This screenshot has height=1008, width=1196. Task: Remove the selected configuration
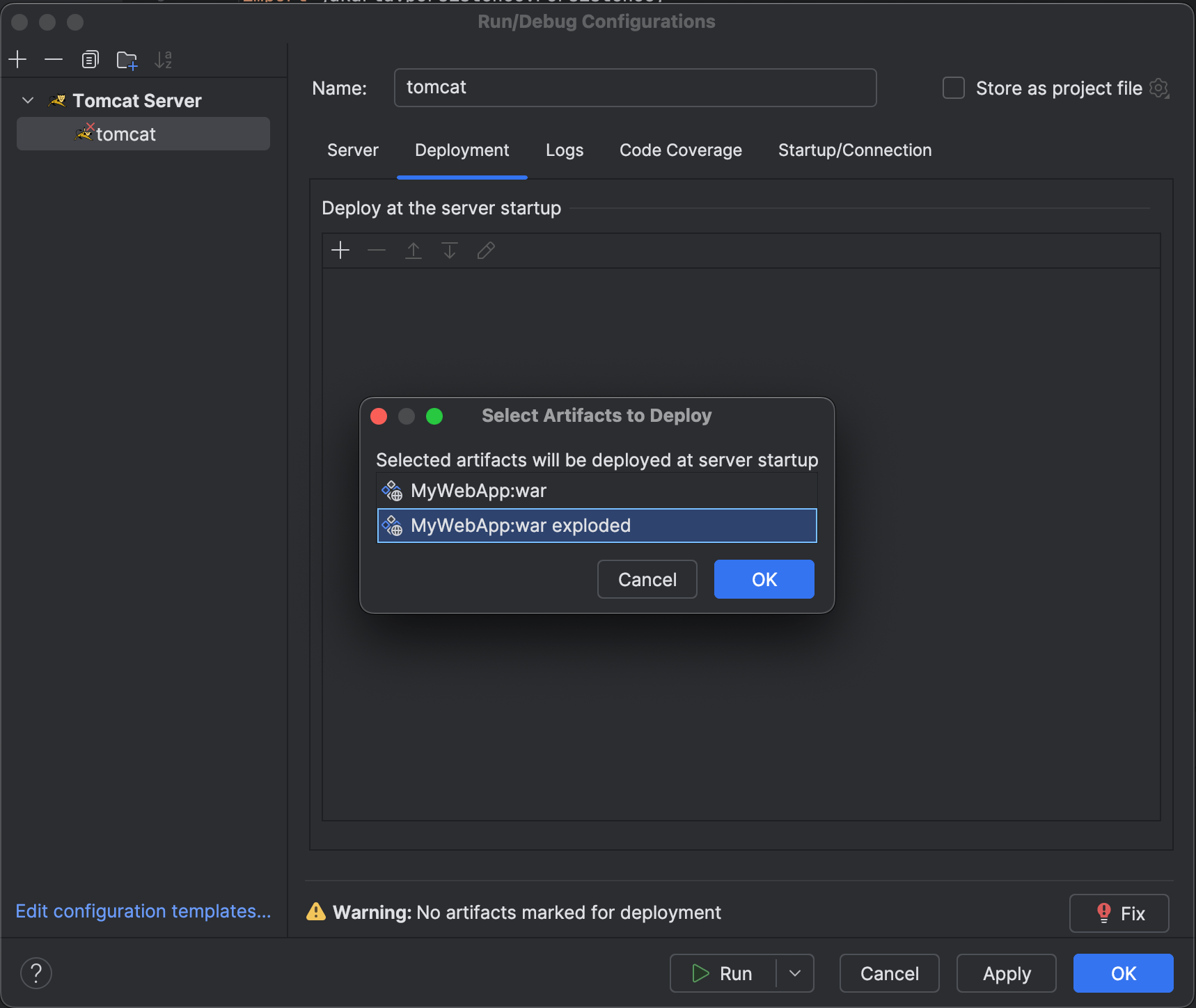coord(54,59)
